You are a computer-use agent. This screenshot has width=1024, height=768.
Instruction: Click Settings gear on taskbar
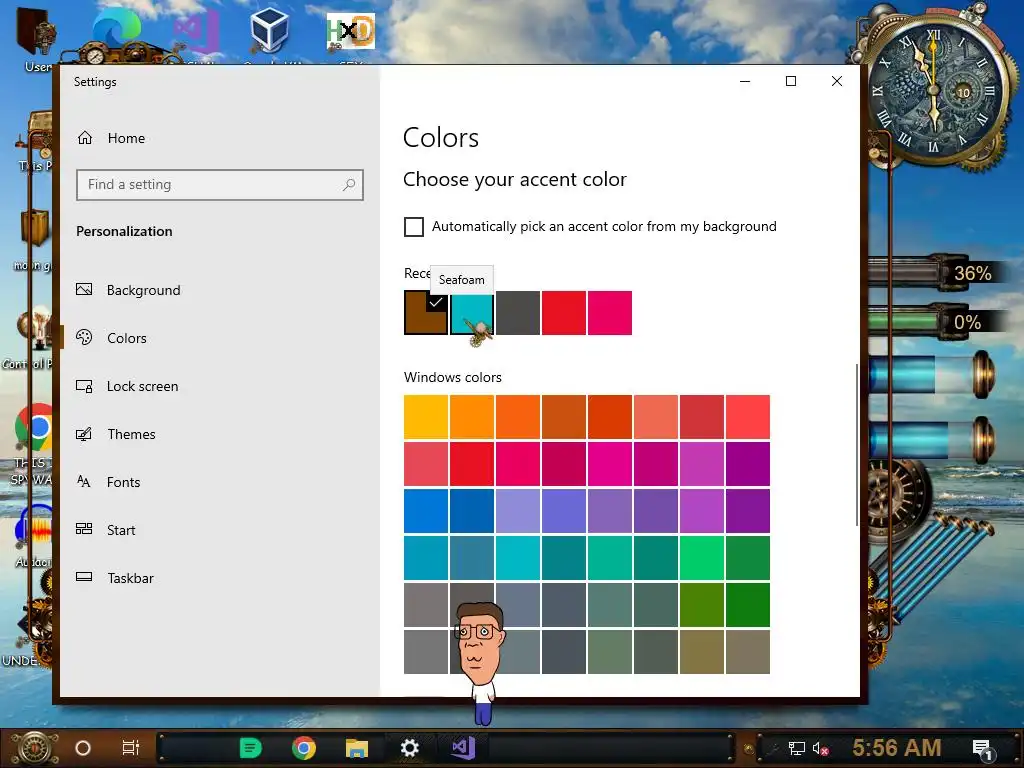409,748
